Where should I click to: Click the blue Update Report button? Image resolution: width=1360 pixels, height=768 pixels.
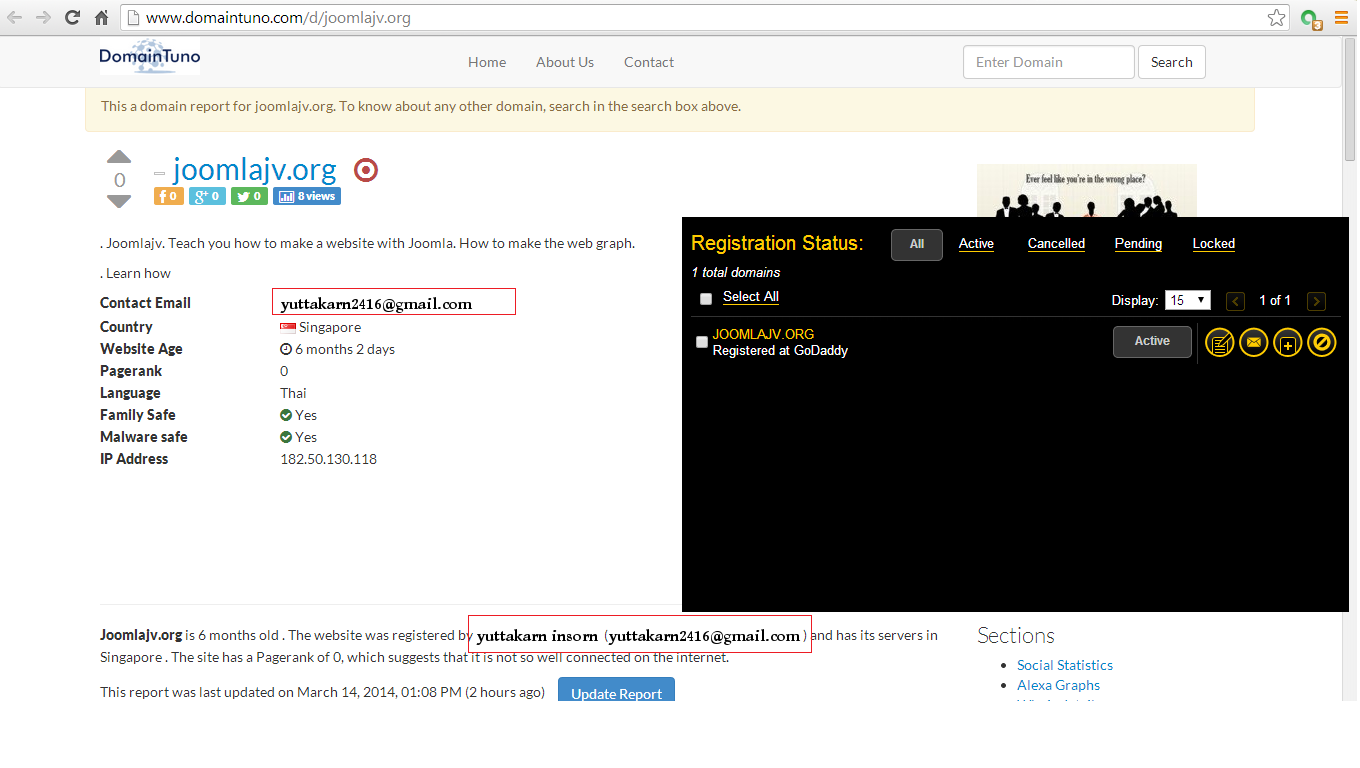pos(616,690)
